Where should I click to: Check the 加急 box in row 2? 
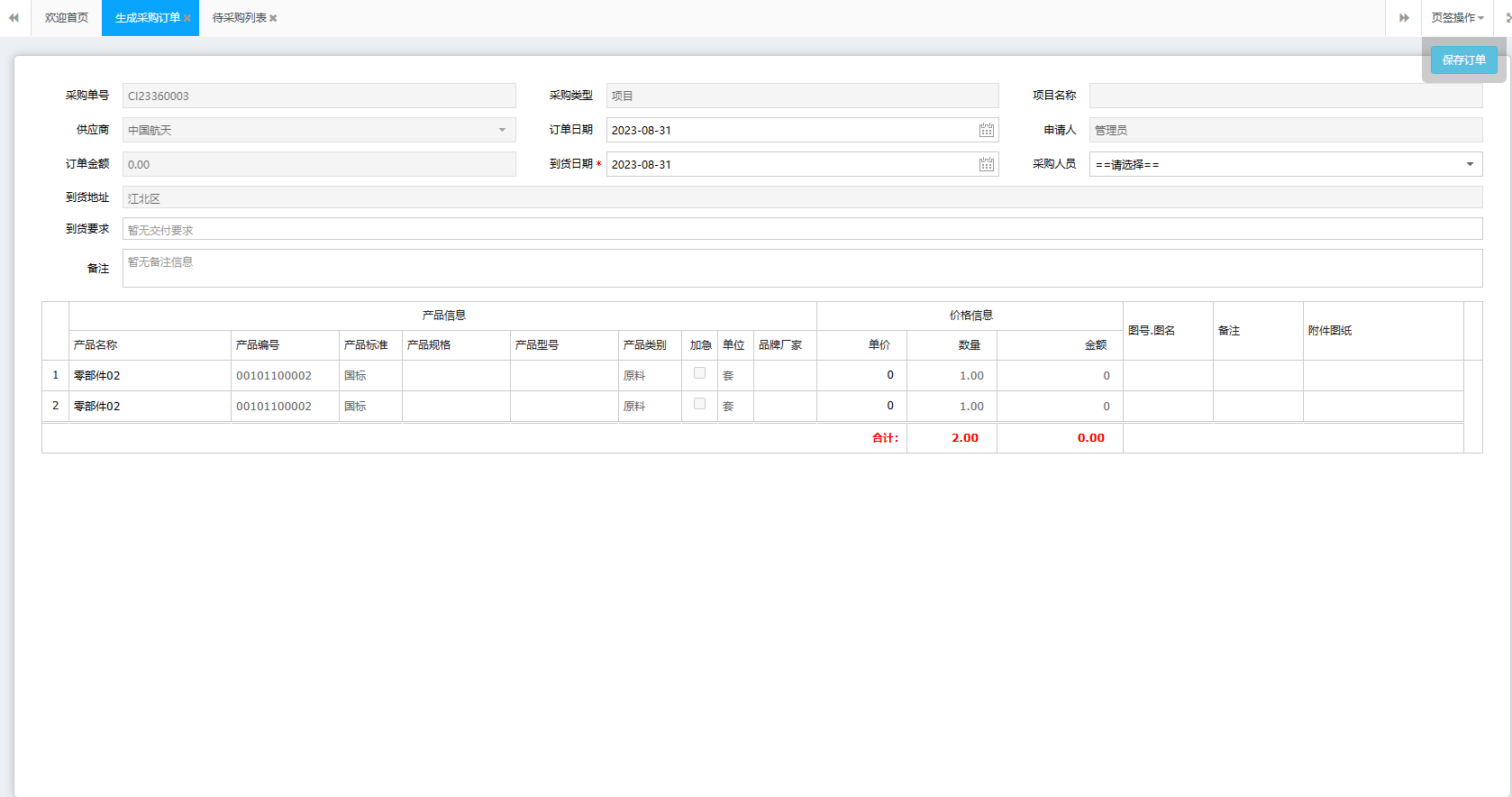pos(699,404)
